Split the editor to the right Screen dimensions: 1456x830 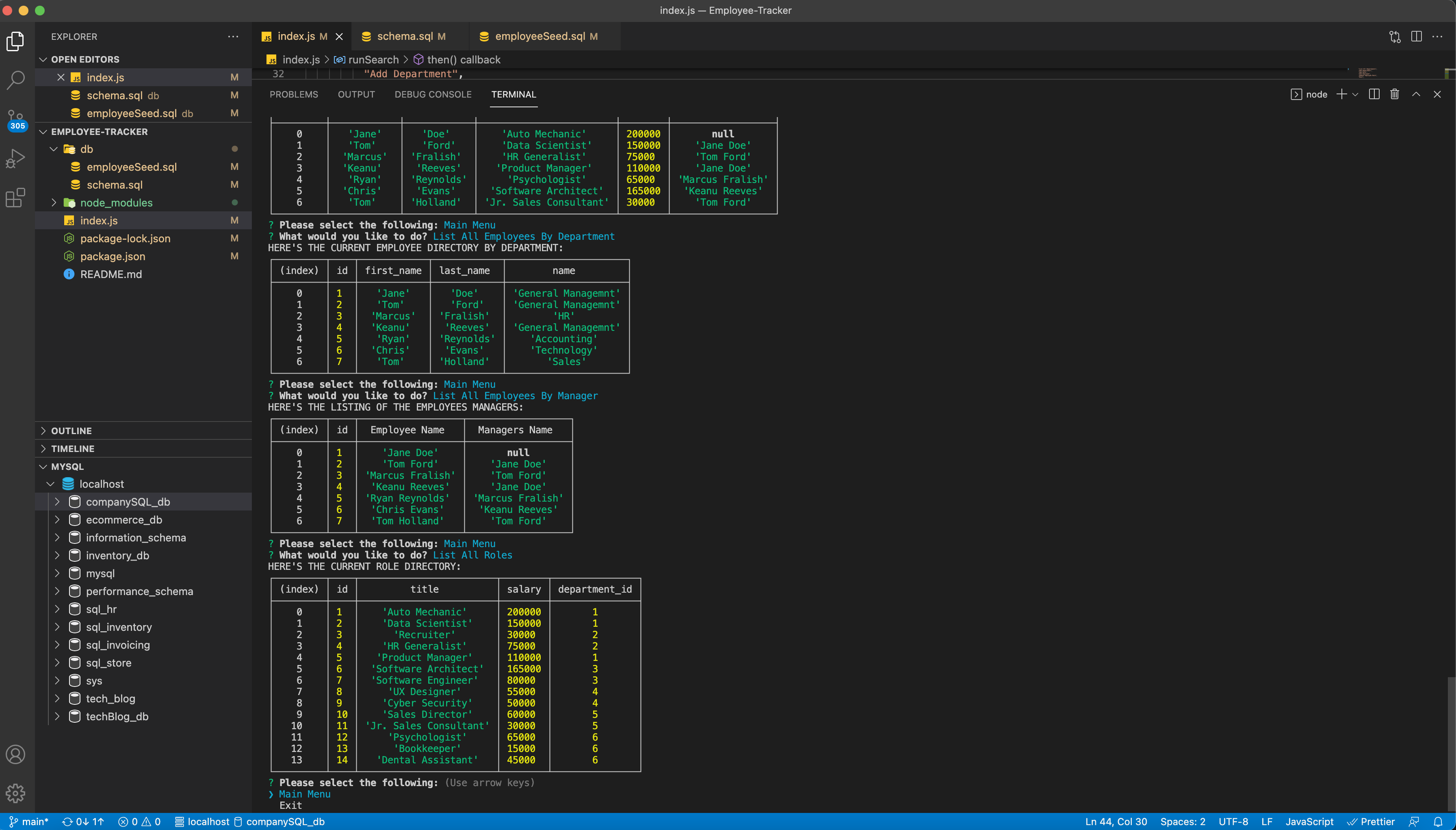(1416, 37)
